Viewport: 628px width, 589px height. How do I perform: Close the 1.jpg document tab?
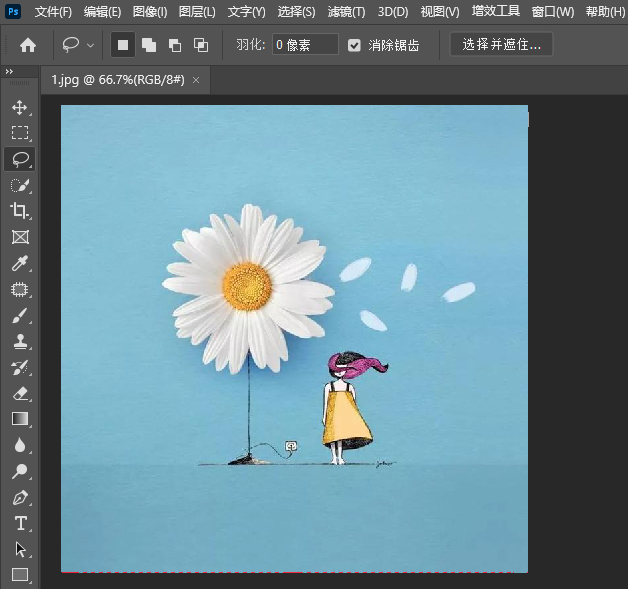196,80
